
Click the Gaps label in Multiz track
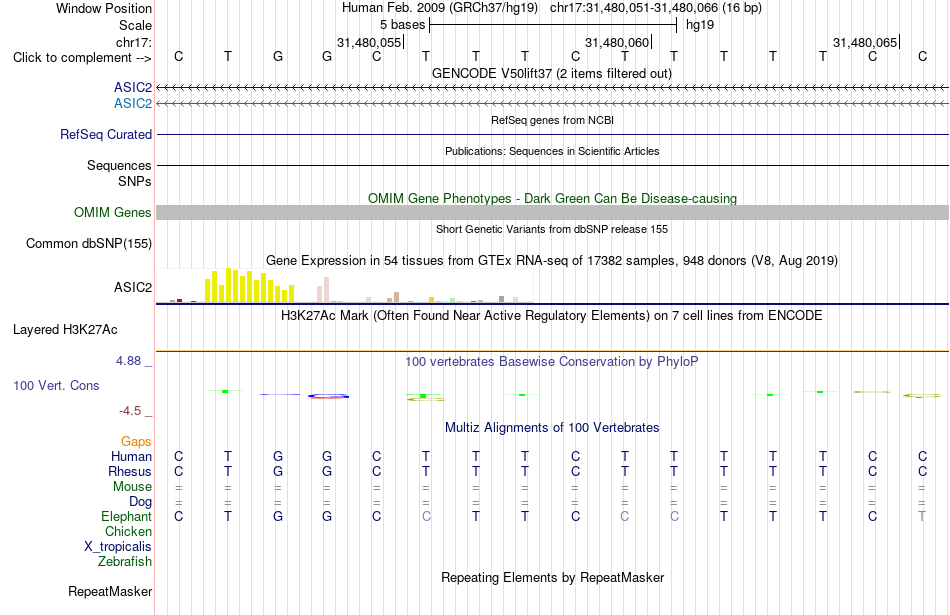[x=136, y=442]
